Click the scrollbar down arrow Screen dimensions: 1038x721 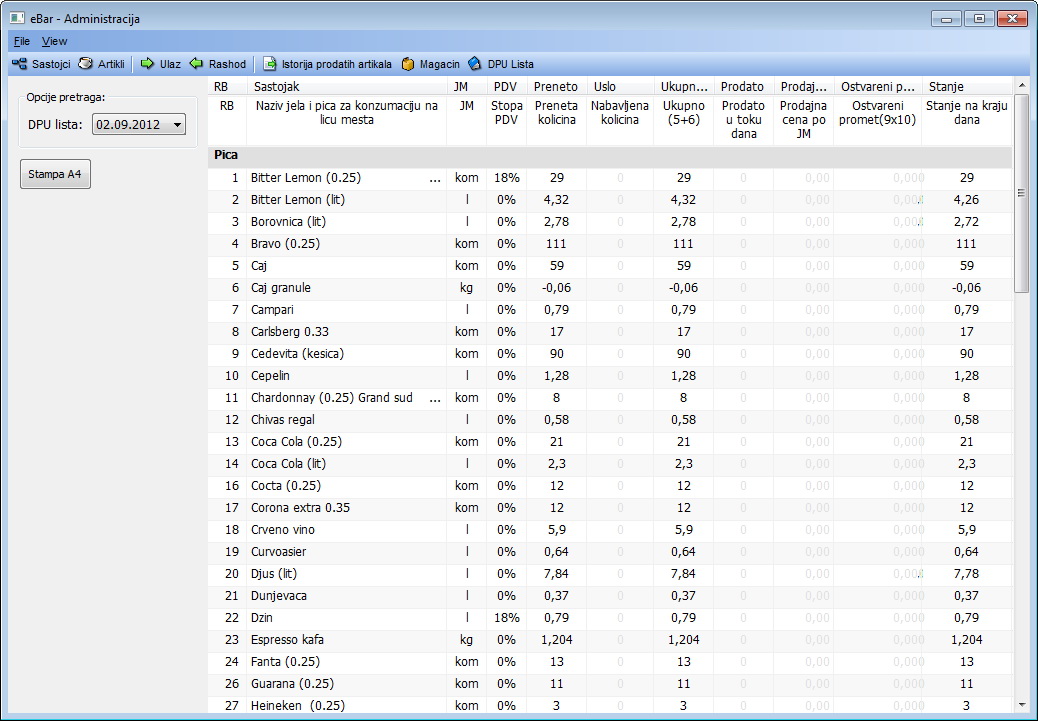pos(1021,705)
